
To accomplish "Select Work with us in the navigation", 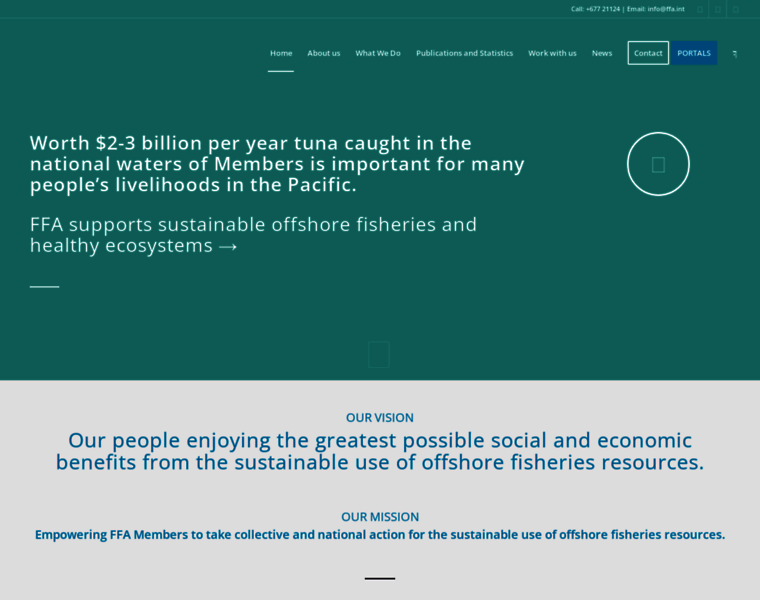I will 553,53.
